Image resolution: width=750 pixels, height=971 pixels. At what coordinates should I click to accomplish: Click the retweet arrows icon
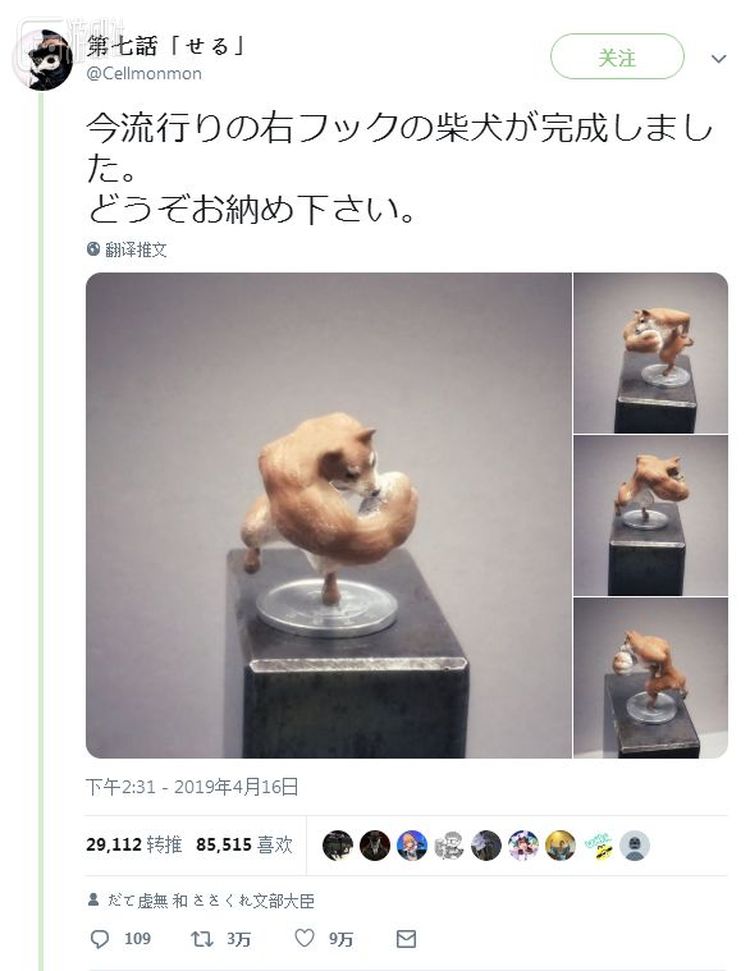coord(201,939)
